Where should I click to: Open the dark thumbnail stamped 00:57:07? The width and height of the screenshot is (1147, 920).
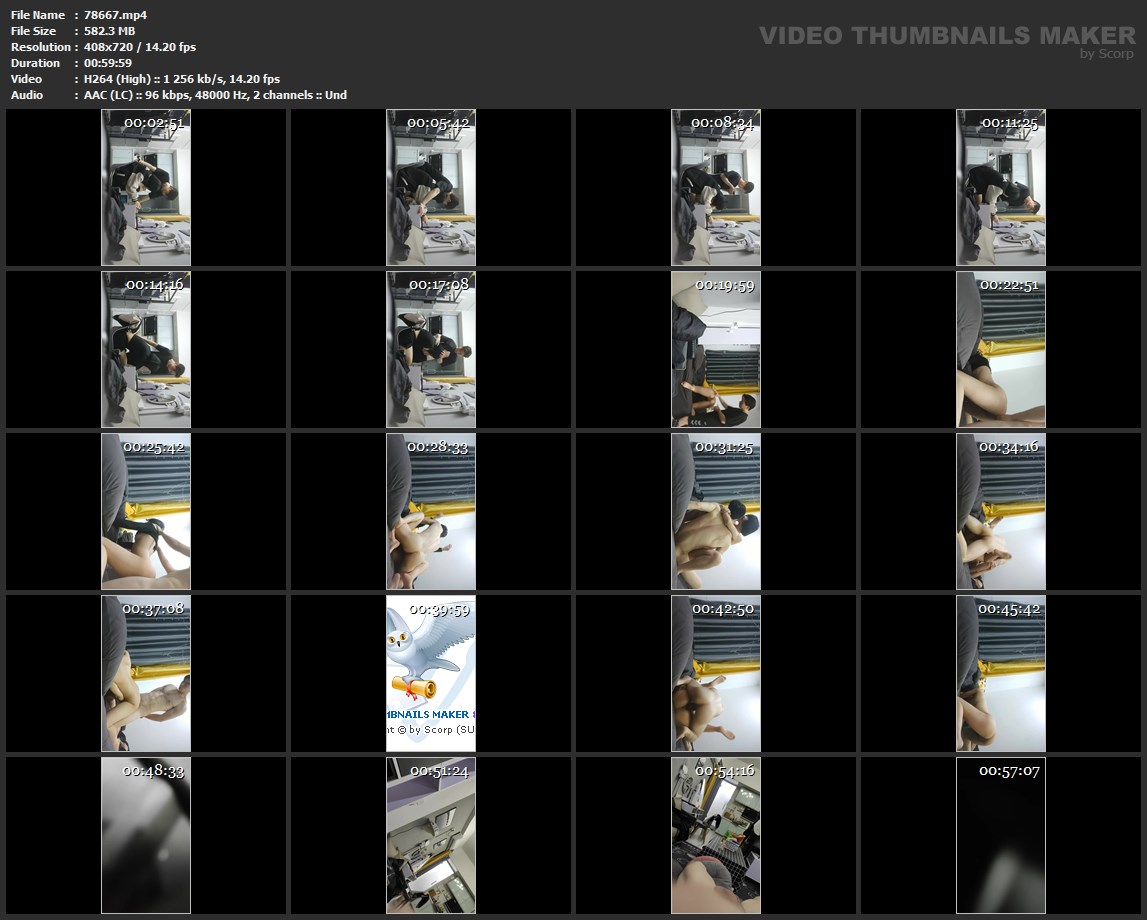[1001, 836]
